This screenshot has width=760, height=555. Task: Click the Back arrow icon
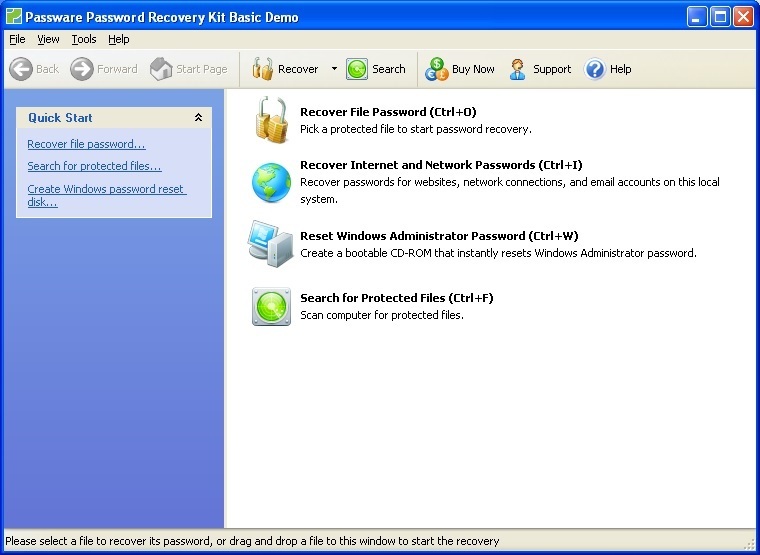click(21, 69)
